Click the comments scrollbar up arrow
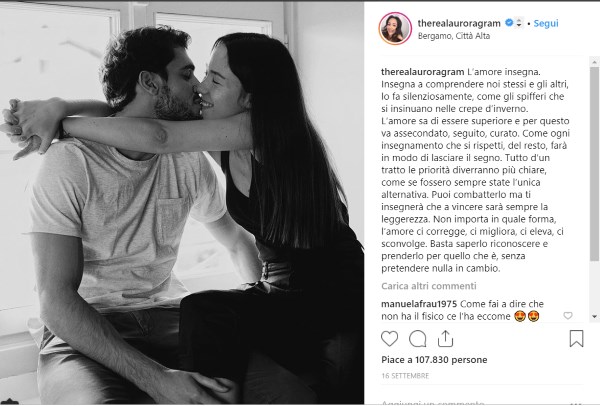The image size is (600, 406). click(594, 62)
